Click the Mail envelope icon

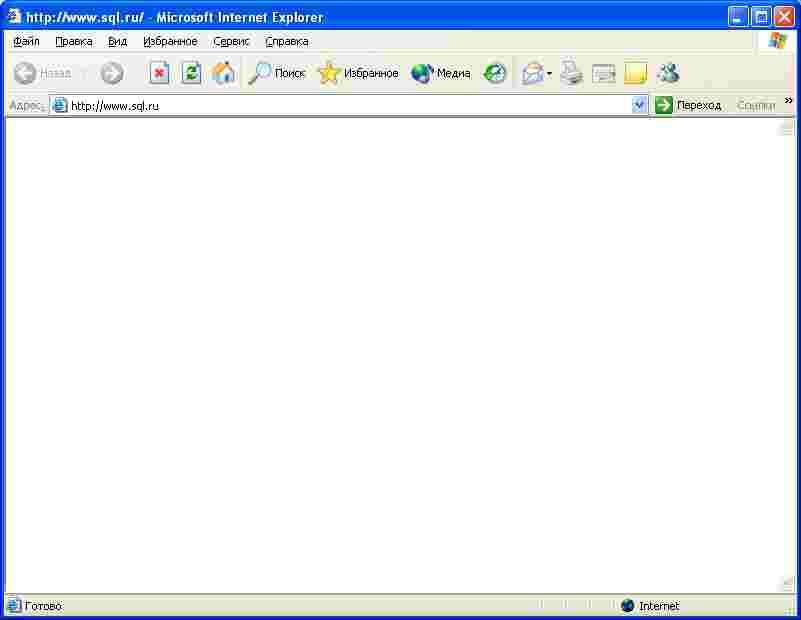(533, 73)
